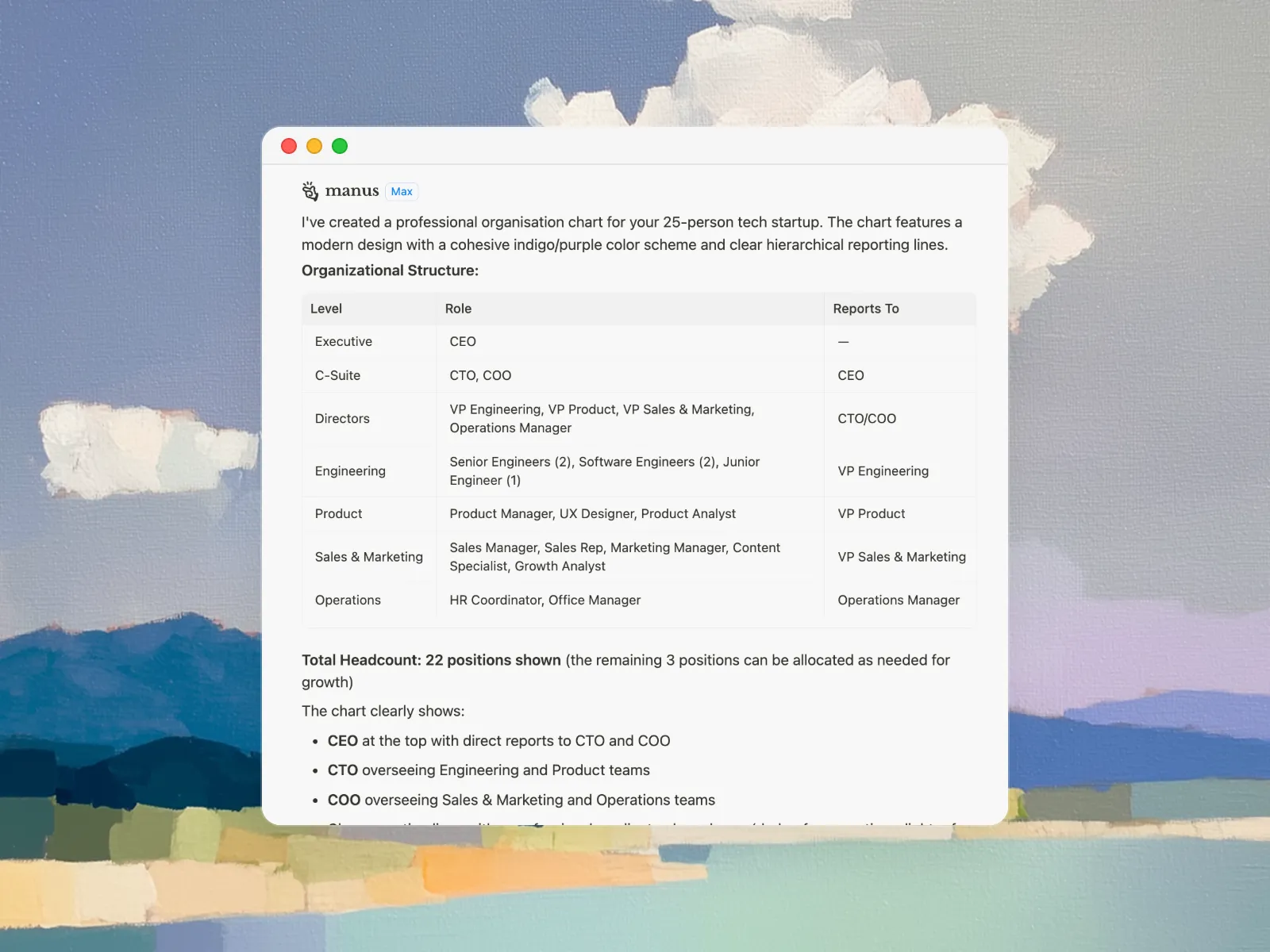Click the Operations Manager reports-to cell
Screen dimensions: 1270x952
point(899,601)
